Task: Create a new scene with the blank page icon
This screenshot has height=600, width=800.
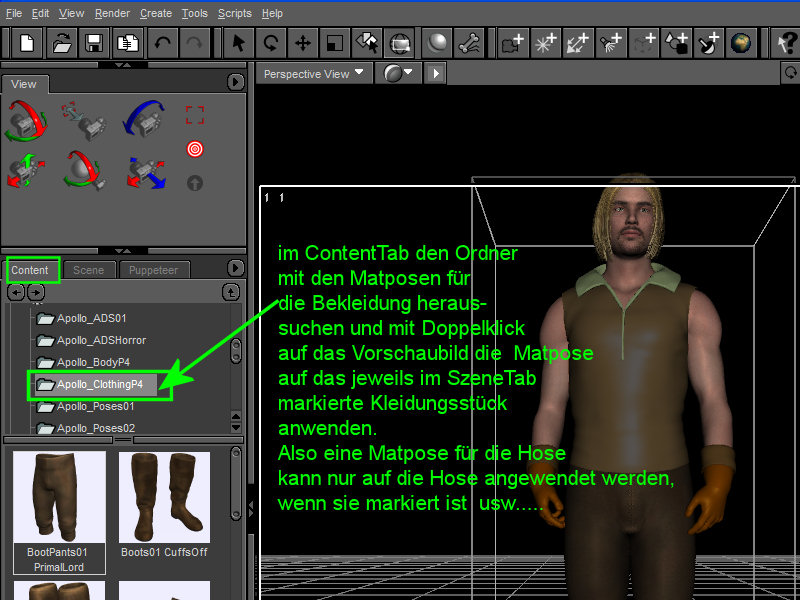Action: (x=27, y=43)
